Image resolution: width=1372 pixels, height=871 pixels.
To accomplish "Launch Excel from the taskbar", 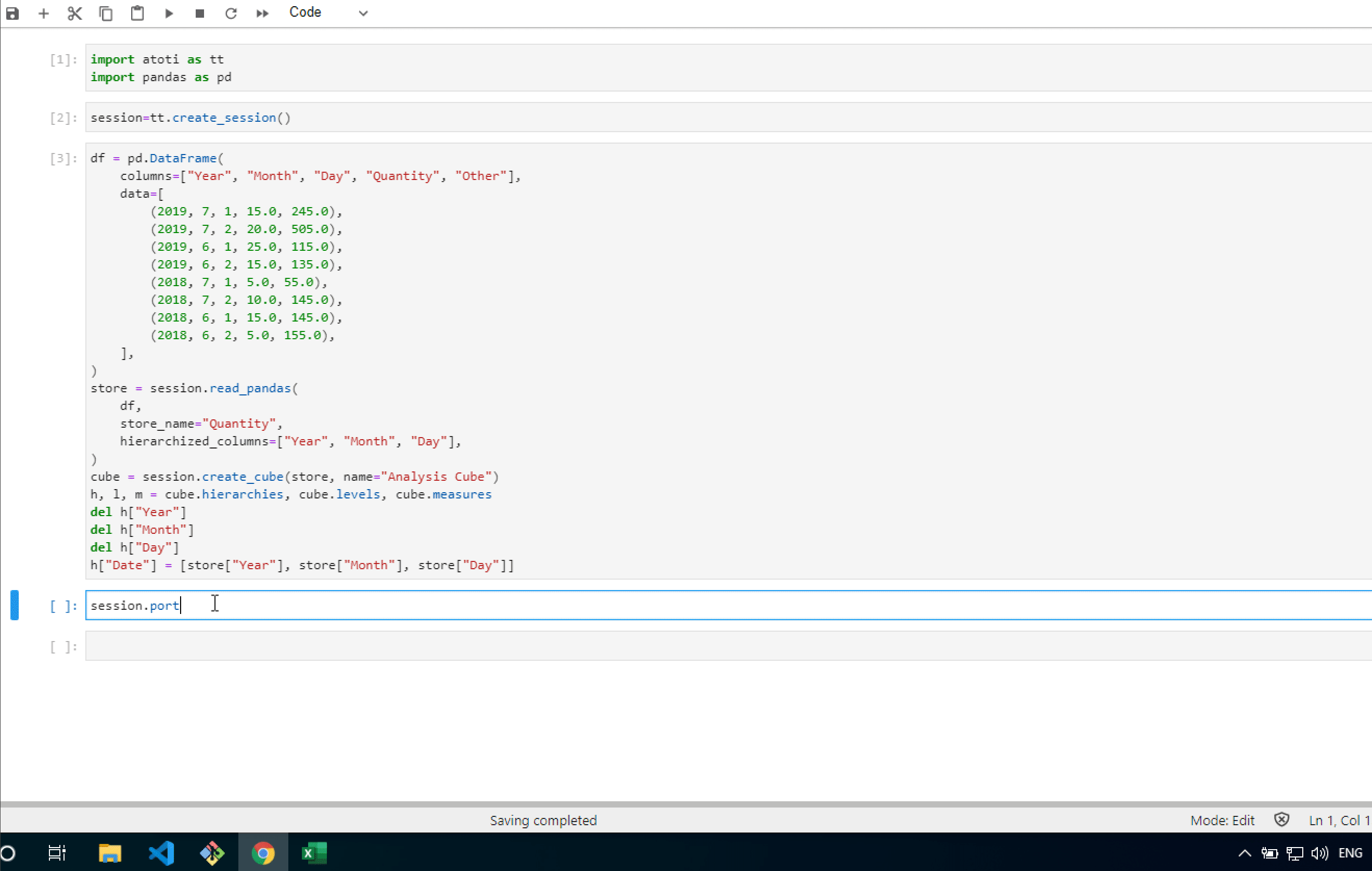I will click(313, 853).
